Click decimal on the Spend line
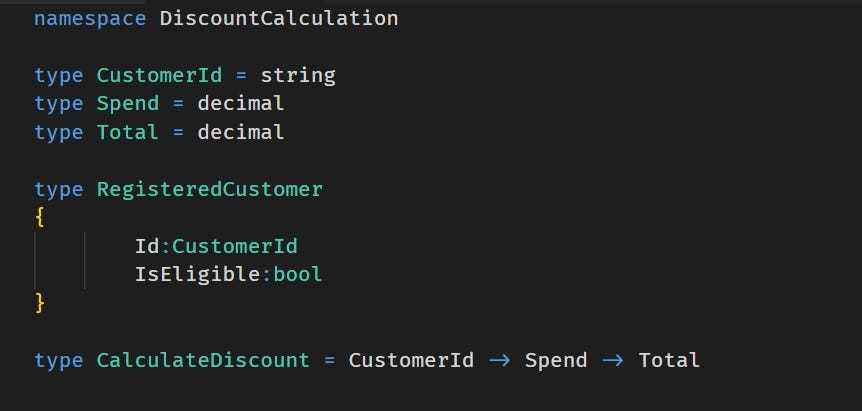The image size is (862, 411). [241, 104]
